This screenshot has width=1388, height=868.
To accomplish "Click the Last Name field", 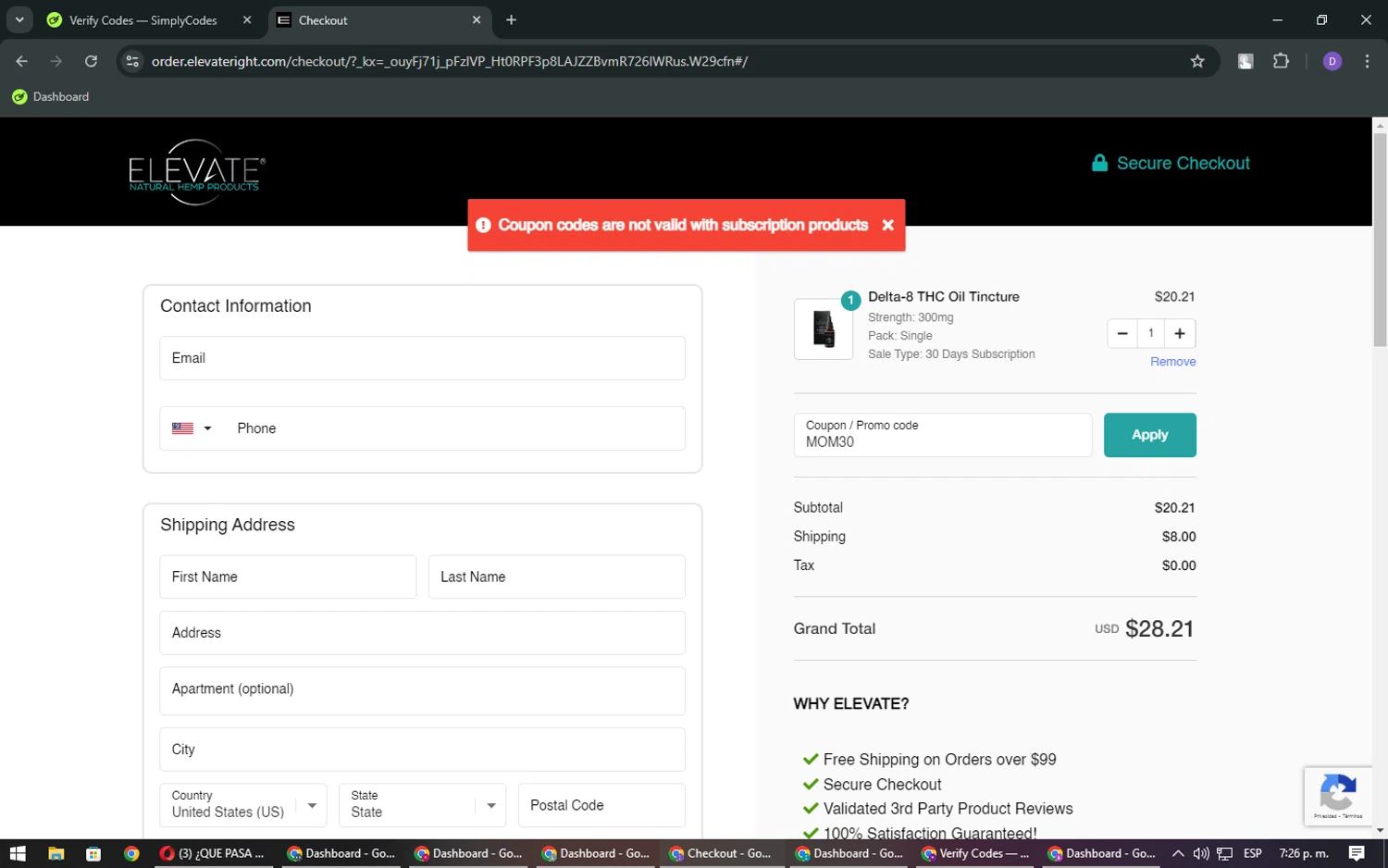I will click(556, 577).
